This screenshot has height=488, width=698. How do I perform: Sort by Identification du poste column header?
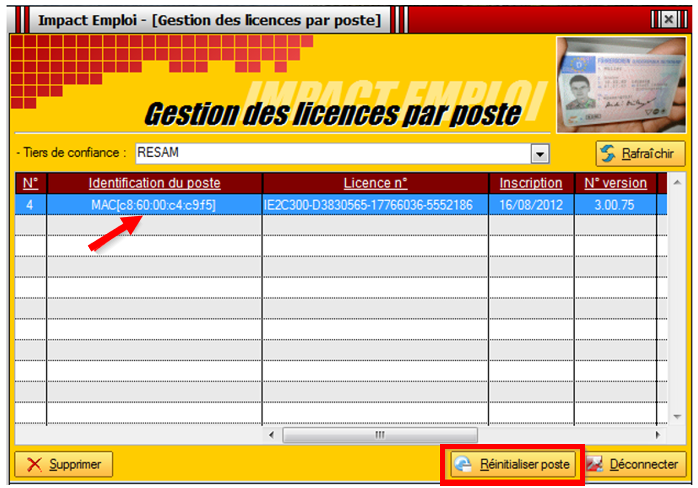pos(154,183)
